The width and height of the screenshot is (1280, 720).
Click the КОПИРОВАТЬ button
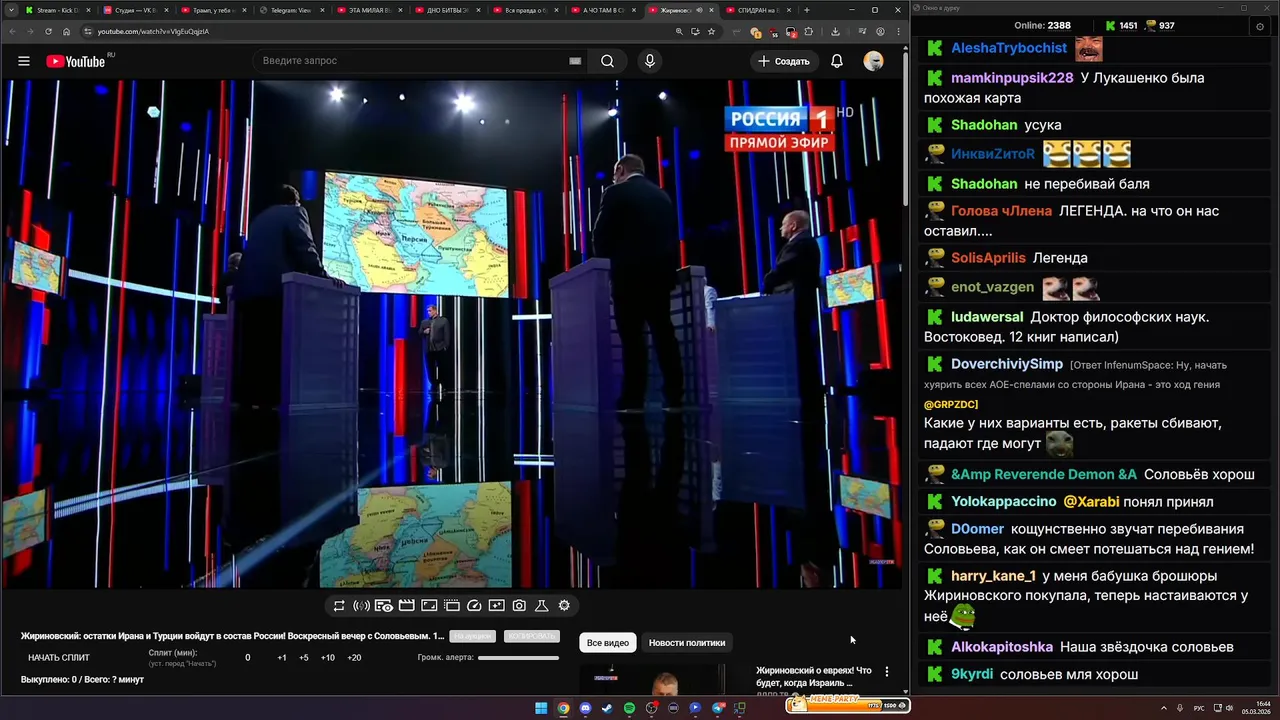click(x=531, y=636)
